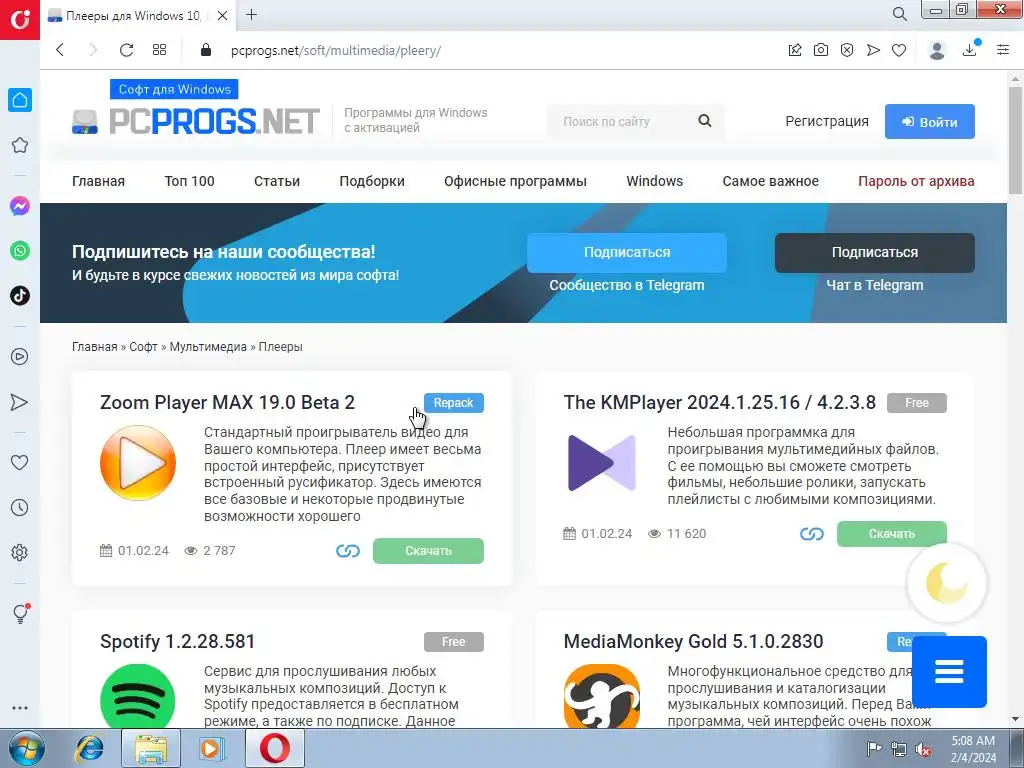Click the share page icon in address bar

tap(795, 50)
